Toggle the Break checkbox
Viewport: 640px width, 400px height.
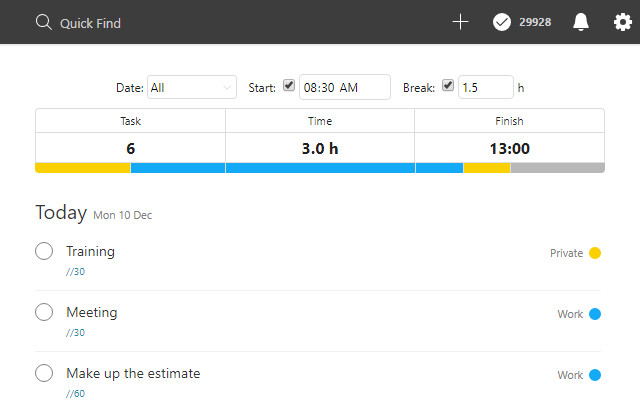[448, 85]
